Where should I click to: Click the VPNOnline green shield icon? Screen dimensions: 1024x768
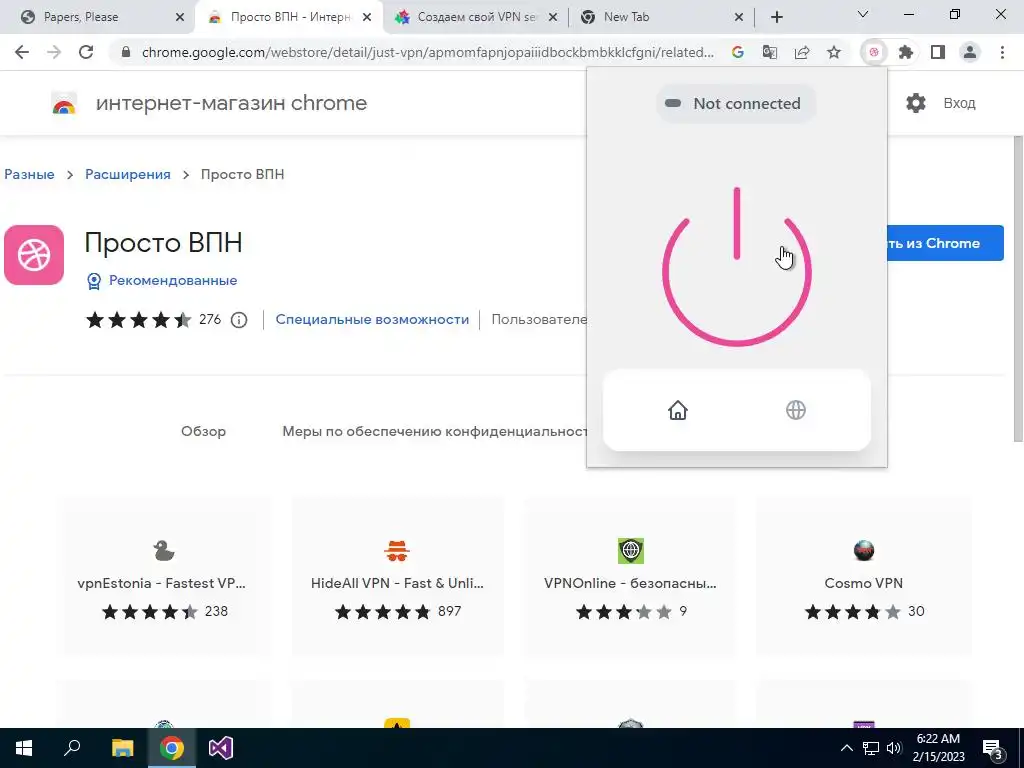click(631, 551)
